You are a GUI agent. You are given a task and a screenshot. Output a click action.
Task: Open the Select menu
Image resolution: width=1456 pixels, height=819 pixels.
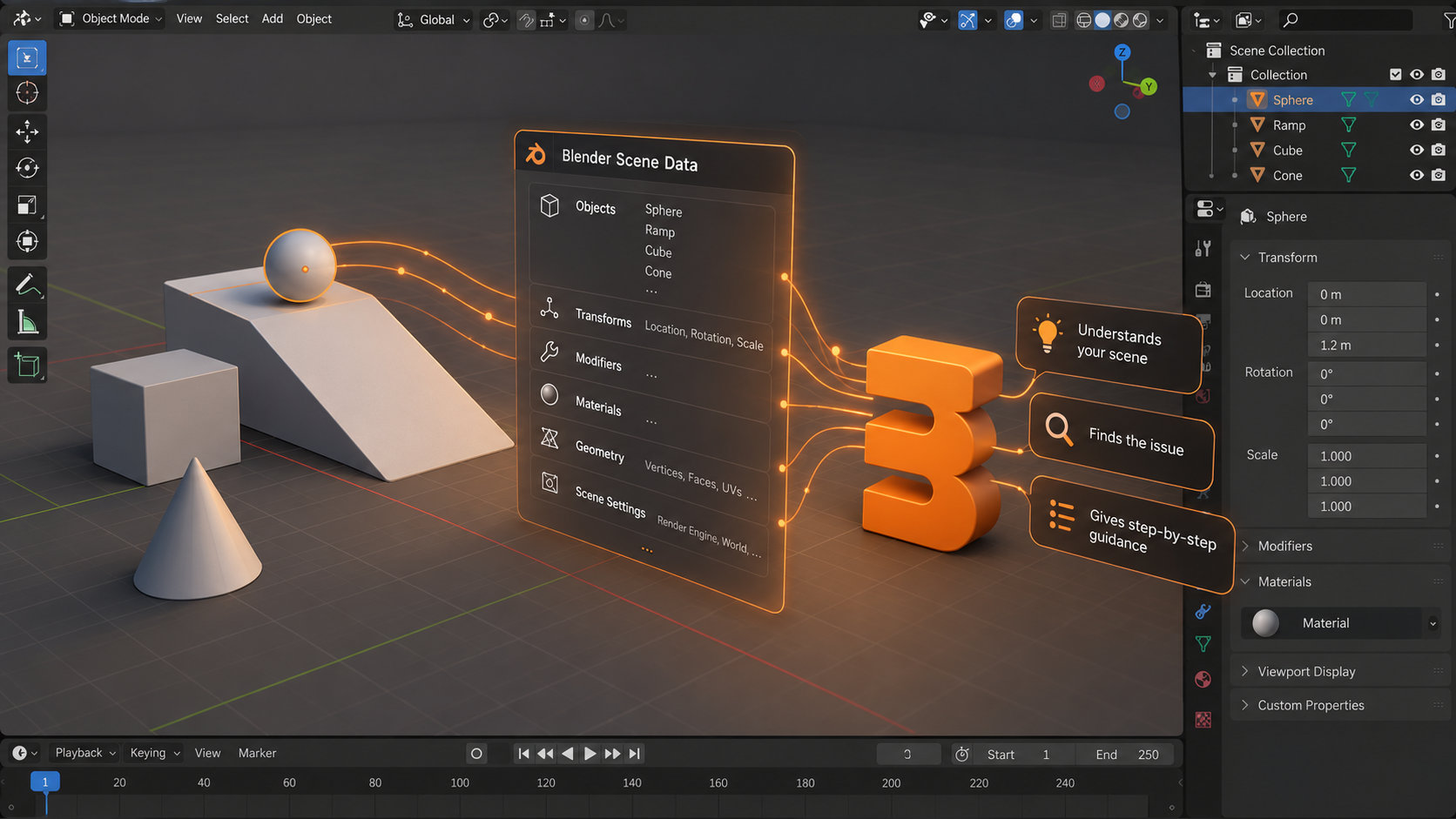point(232,18)
